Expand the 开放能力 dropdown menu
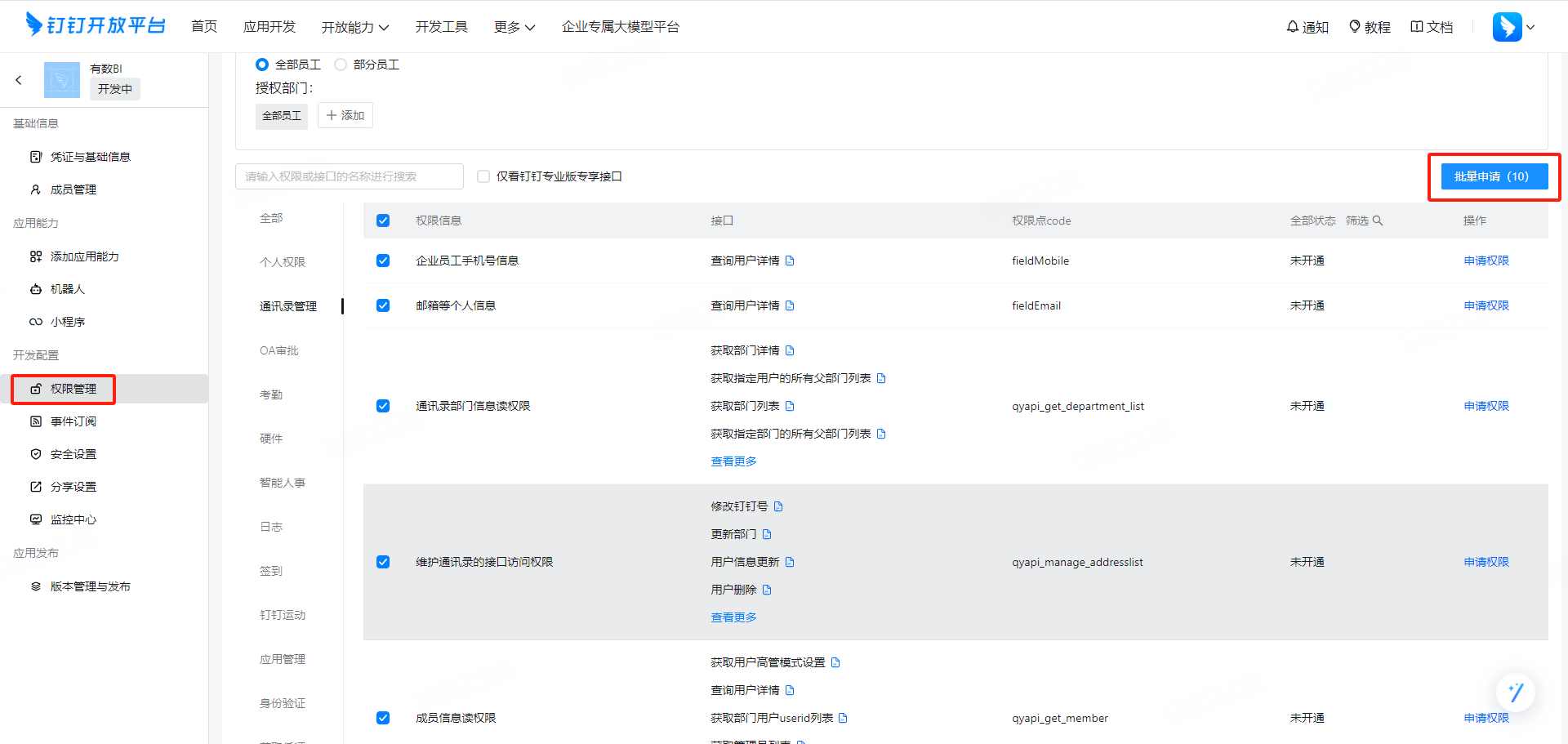 pyautogui.click(x=355, y=27)
